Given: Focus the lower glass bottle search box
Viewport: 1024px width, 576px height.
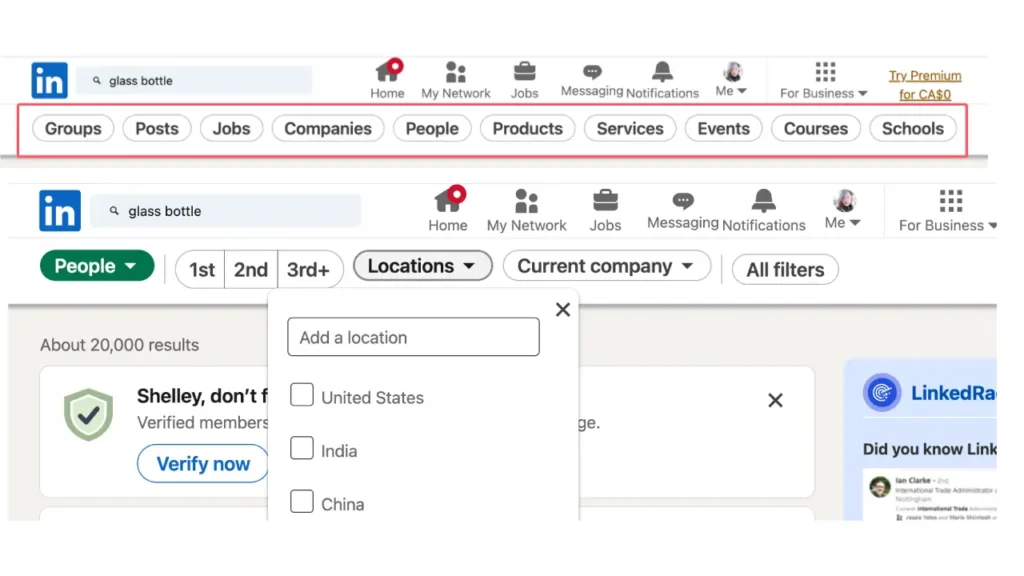Looking at the screenshot, I should [x=225, y=211].
